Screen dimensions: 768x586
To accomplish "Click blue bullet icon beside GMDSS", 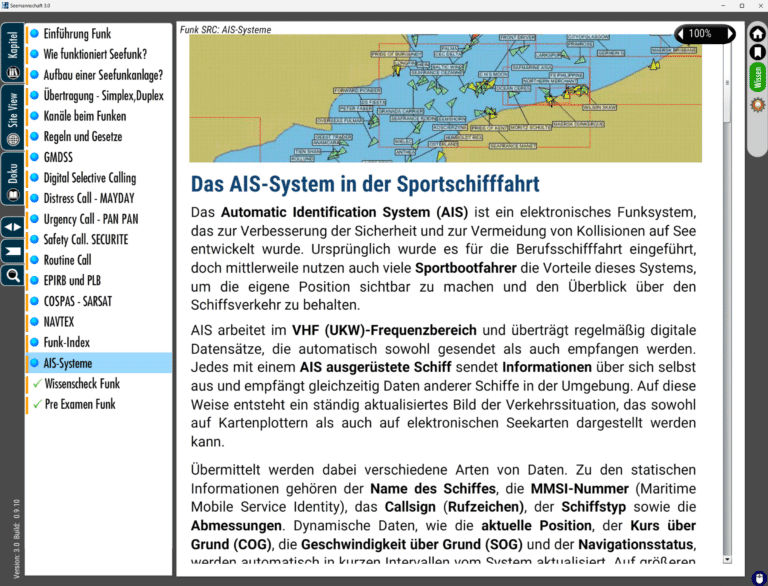I will click(34, 157).
